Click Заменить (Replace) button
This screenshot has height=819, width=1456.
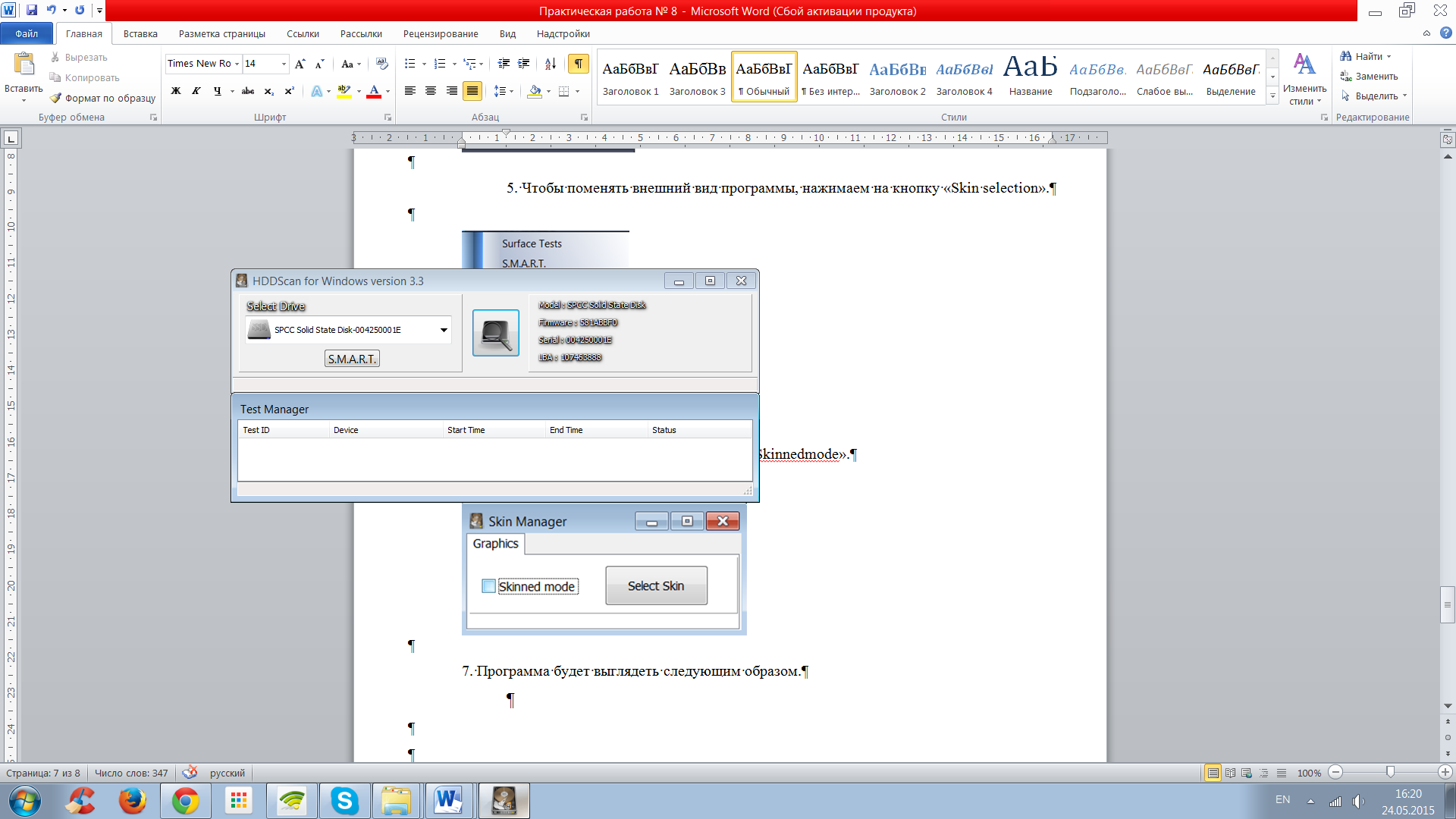coord(1369,76)
